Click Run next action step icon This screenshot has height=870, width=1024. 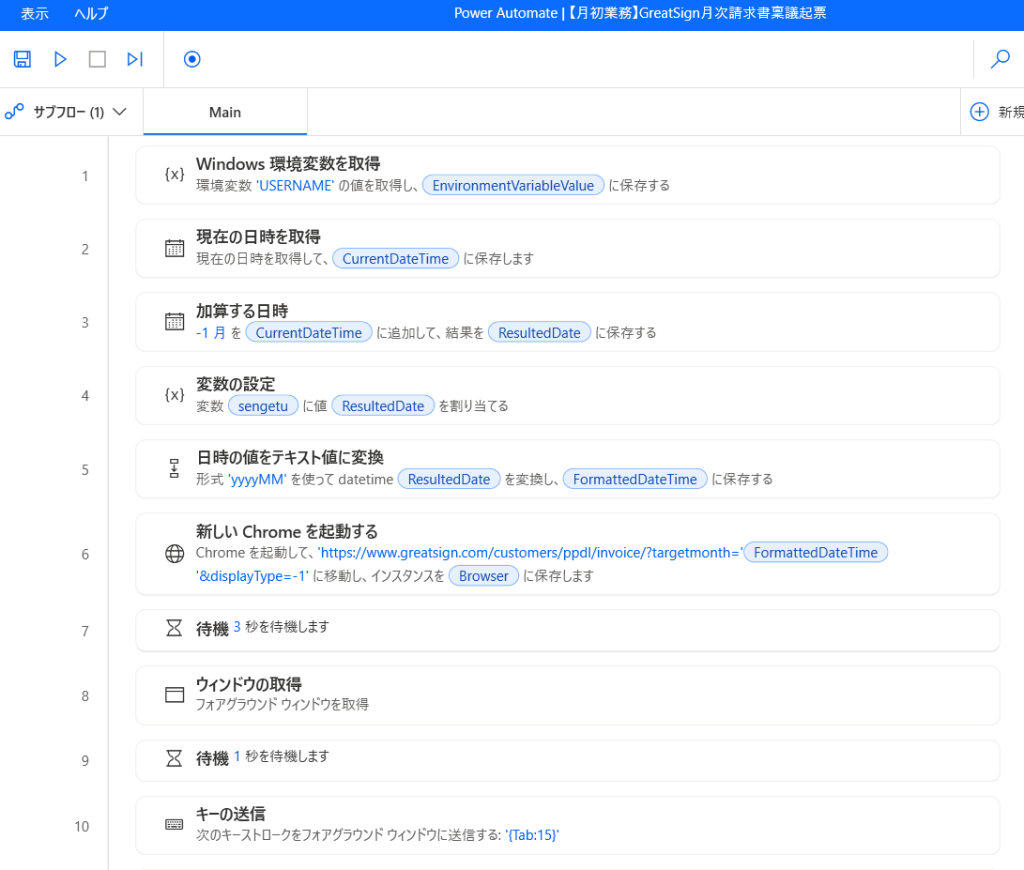tap(135, 60)
